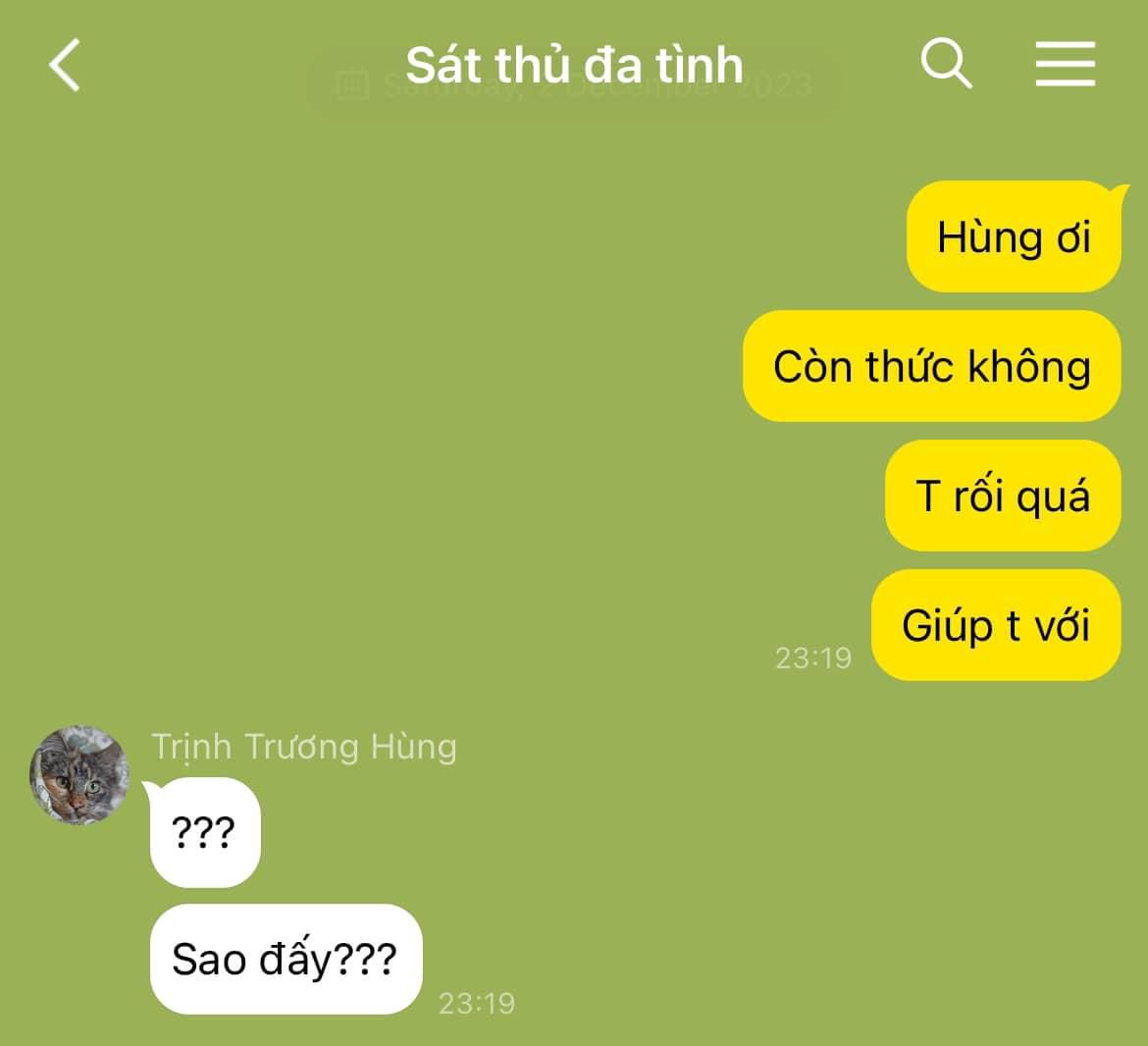Tap the tail of the ??? bubble
The image size is (1148, 1046).
tap(151, 789)
